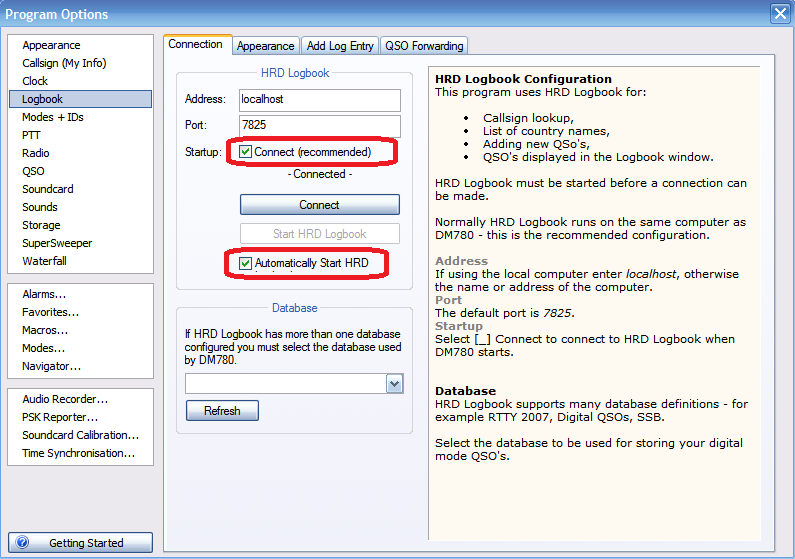Expand the Database selection dropdown
The width and height of the screenshot is (795, 559).
coord(394,384)
